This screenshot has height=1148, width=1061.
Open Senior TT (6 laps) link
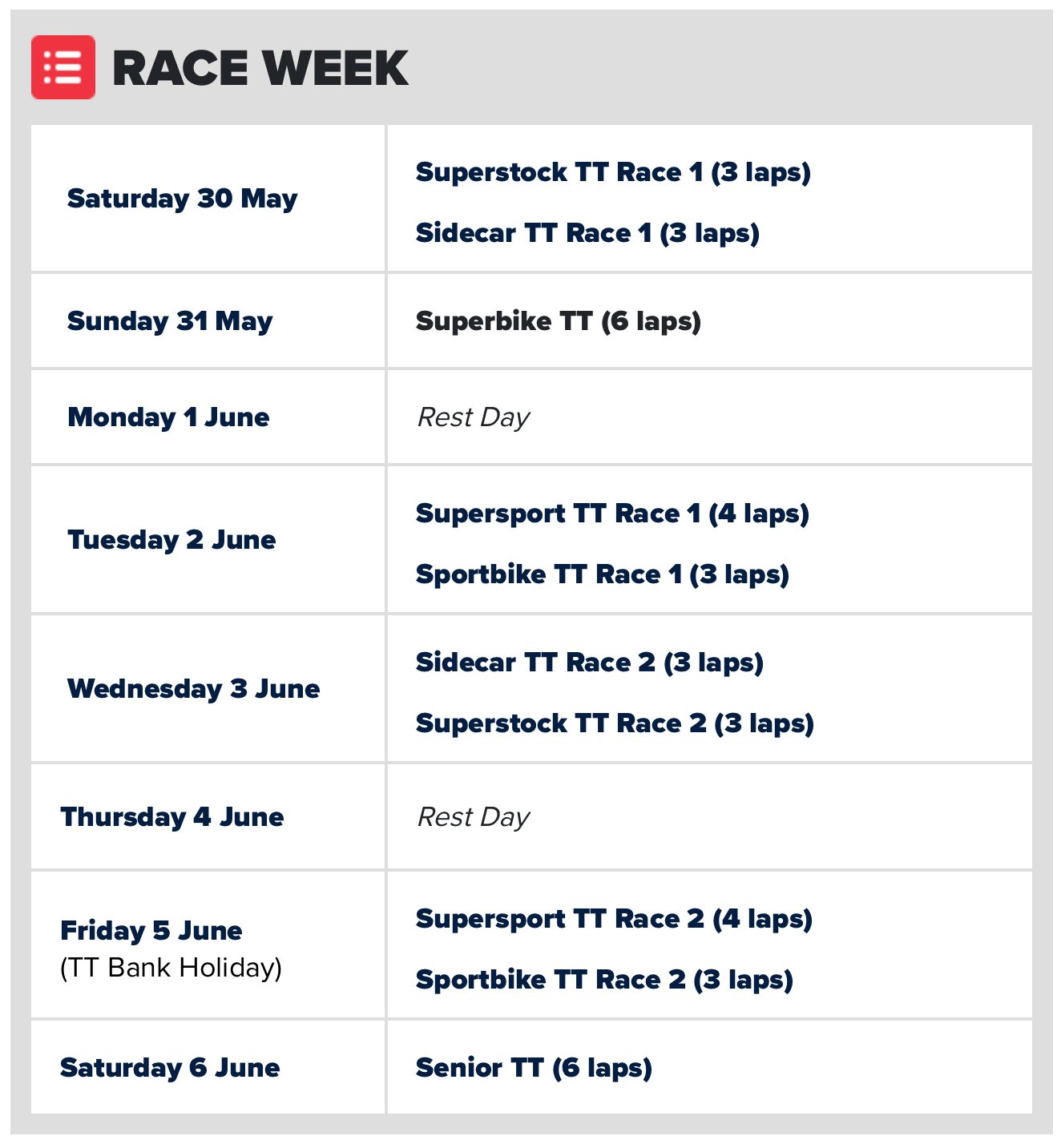534,1068
